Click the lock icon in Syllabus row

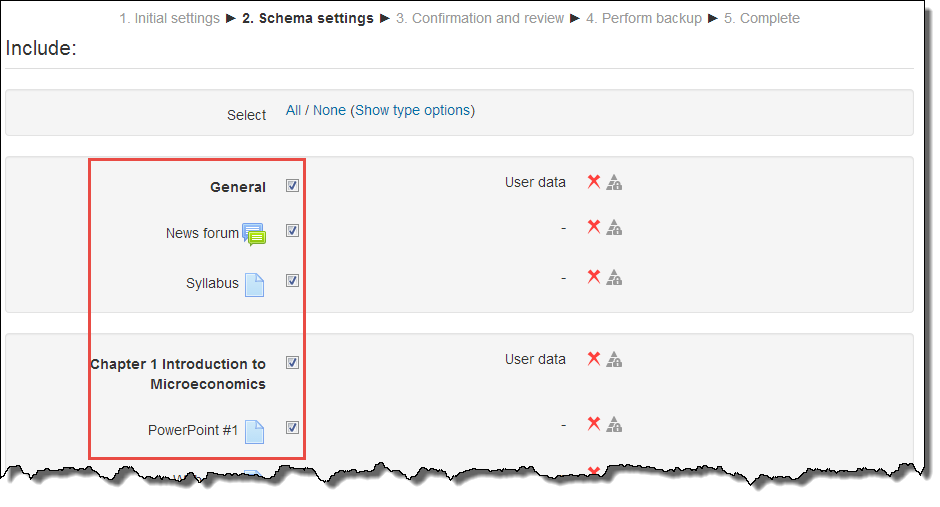615,277
